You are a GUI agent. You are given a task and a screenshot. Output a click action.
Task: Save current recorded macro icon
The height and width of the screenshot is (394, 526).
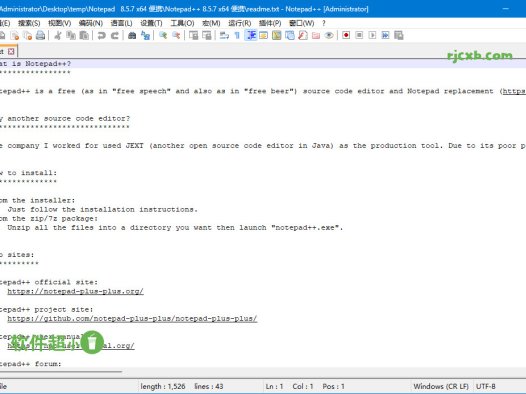point(399,35)
